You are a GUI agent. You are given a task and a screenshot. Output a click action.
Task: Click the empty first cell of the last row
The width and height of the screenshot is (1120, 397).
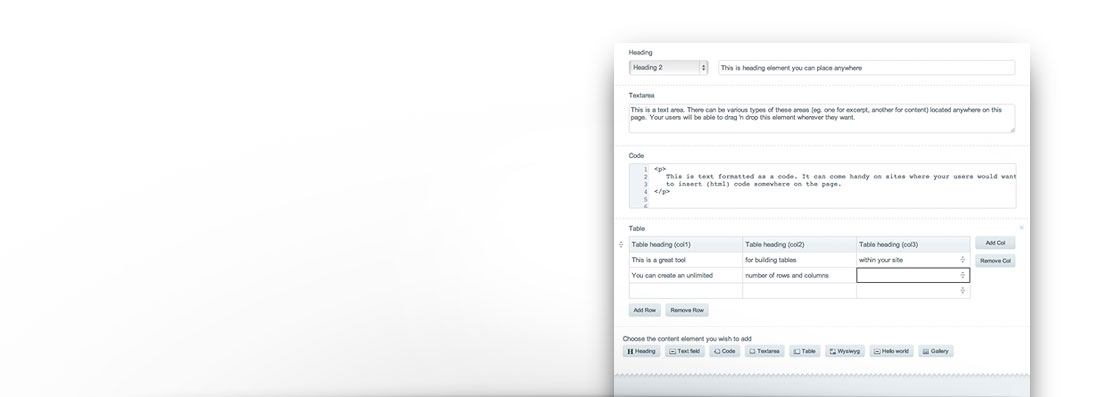point(686,291)
